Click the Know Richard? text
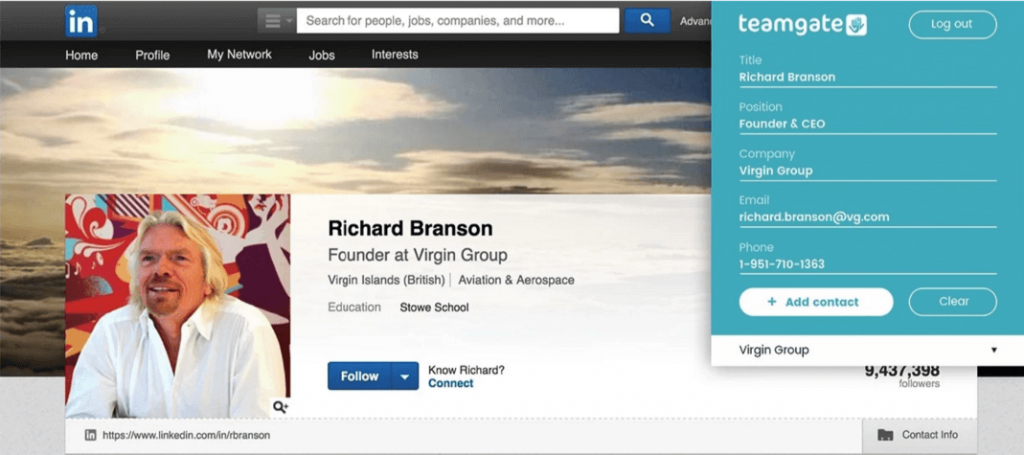Screen dimensions: 1024x455 (466, 370)
